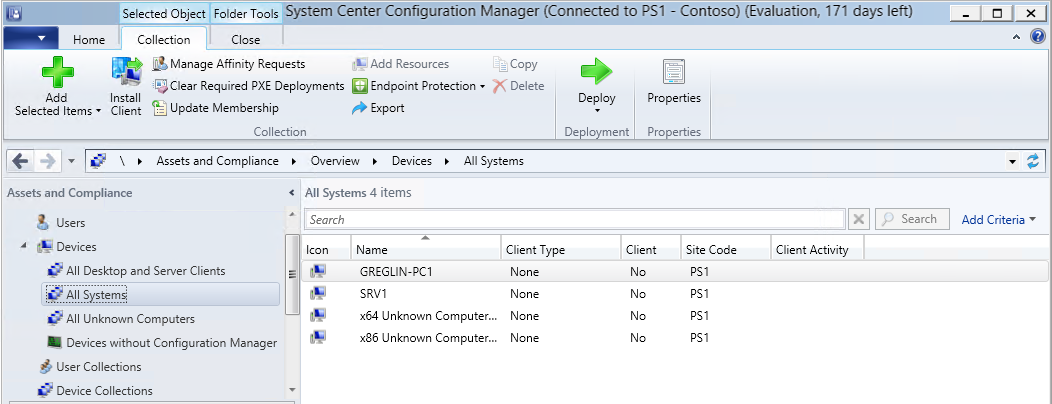
Task: Select the Collection ribbon tab
Action: (x=164, y=40)
